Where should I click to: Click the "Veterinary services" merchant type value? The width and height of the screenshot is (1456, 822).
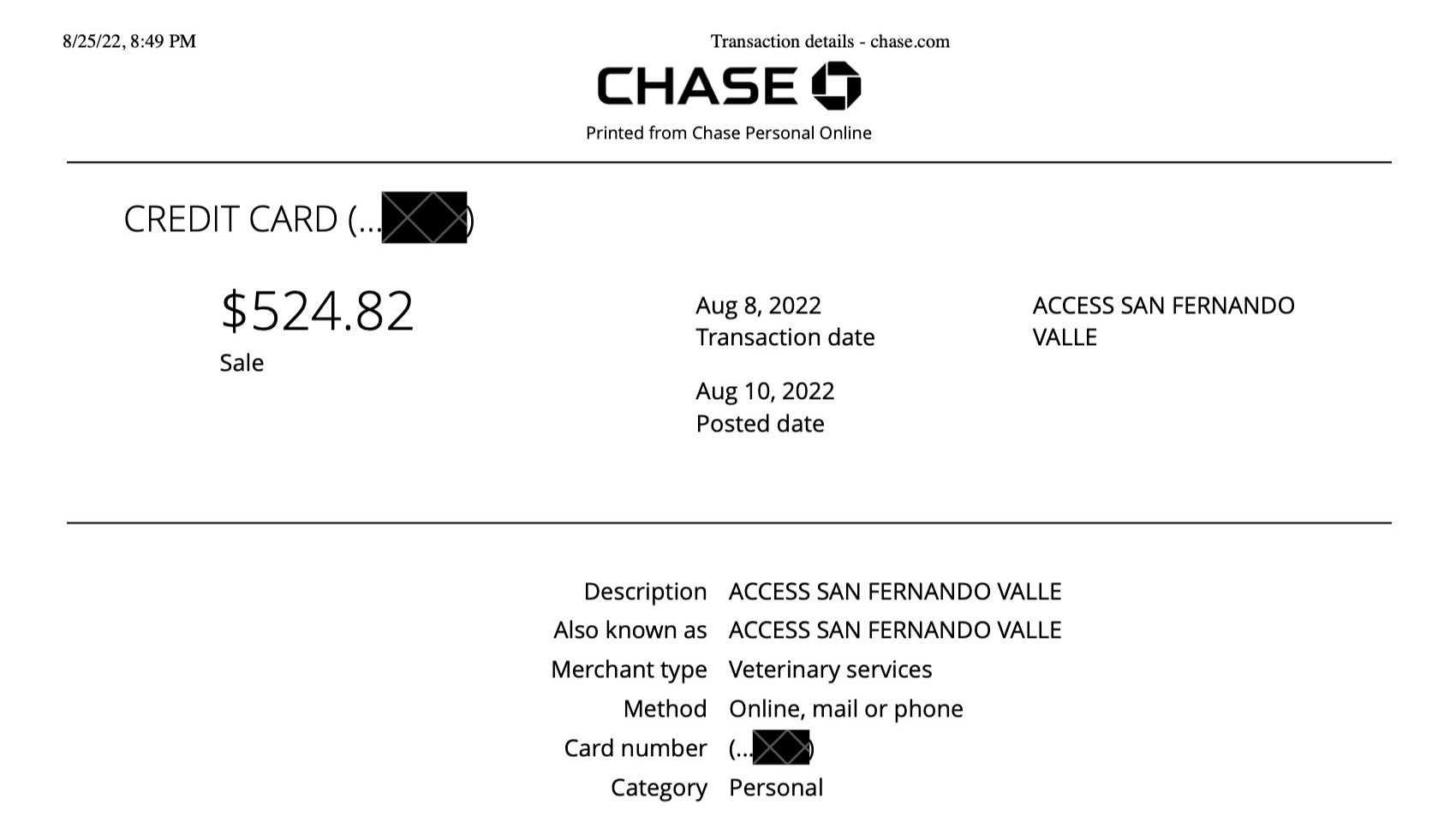click(x=830, y=670)
